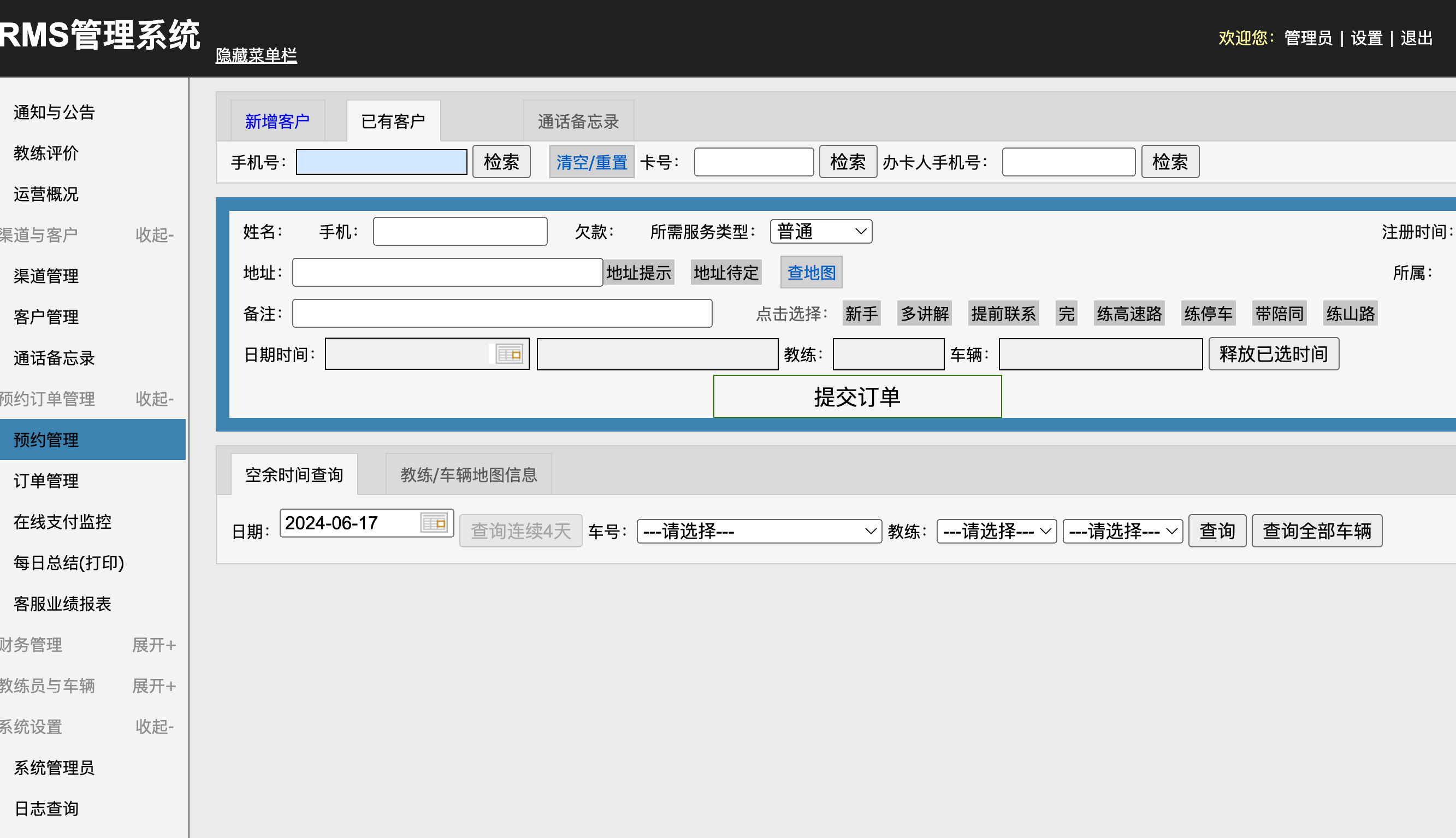Switch to the 新增客户 tab
Screen dimensions: 1456x838
pos(277,121)
